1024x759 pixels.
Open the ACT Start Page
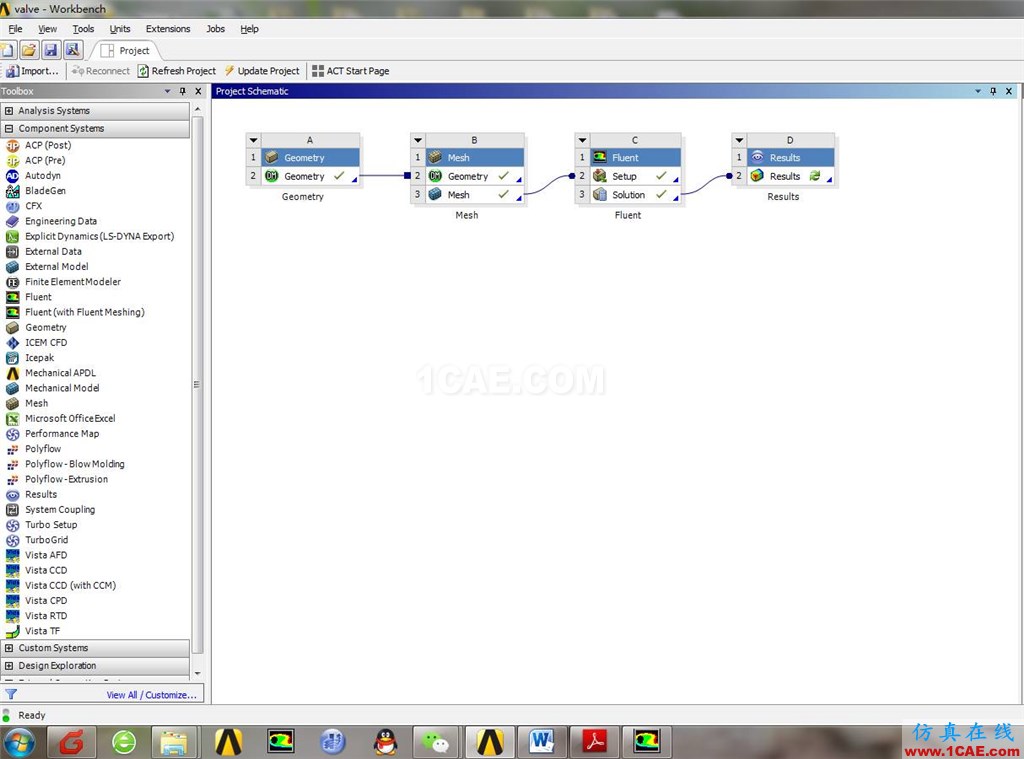[350, 71]
